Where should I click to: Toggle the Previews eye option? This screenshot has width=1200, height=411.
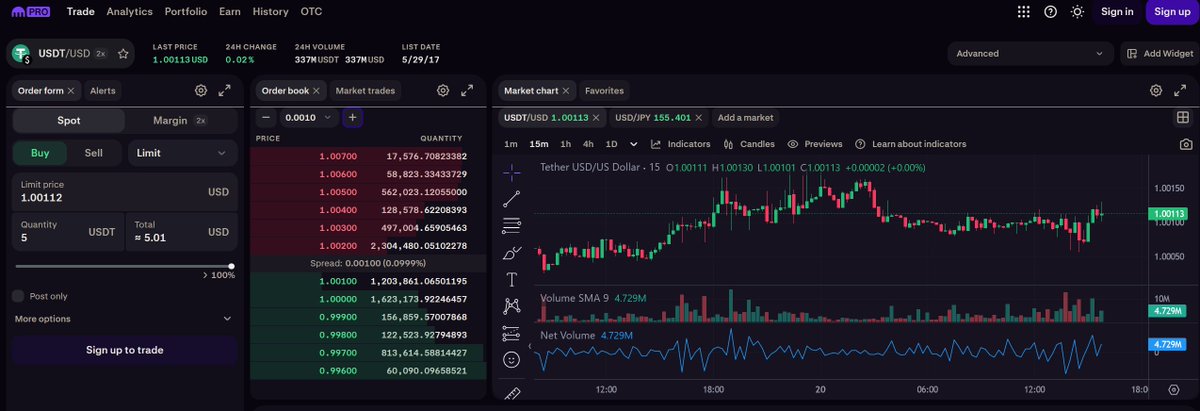815,144
